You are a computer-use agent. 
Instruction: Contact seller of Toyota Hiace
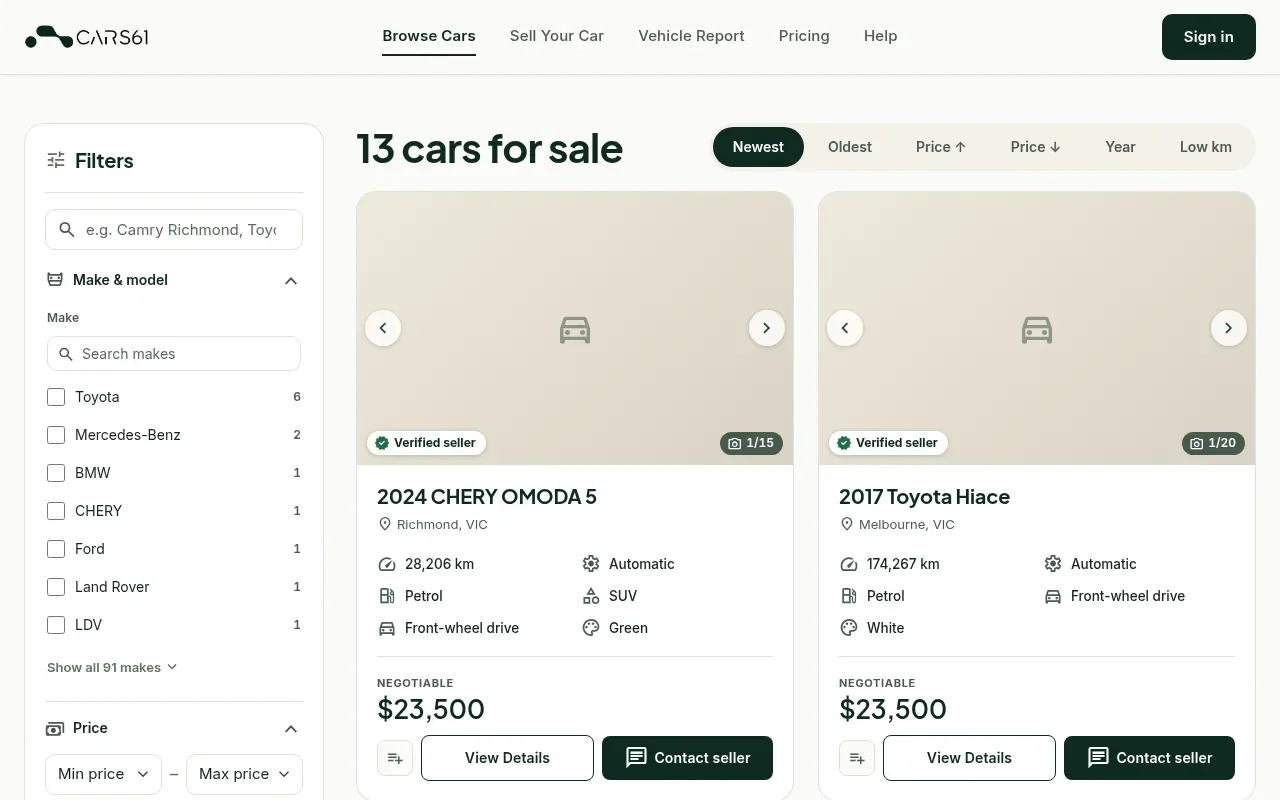click(x=1149, y=758)
